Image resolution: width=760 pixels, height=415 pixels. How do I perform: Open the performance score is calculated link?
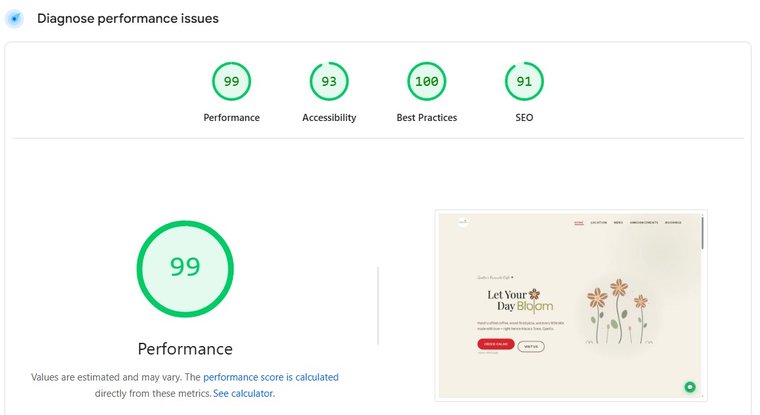[271, 377]
